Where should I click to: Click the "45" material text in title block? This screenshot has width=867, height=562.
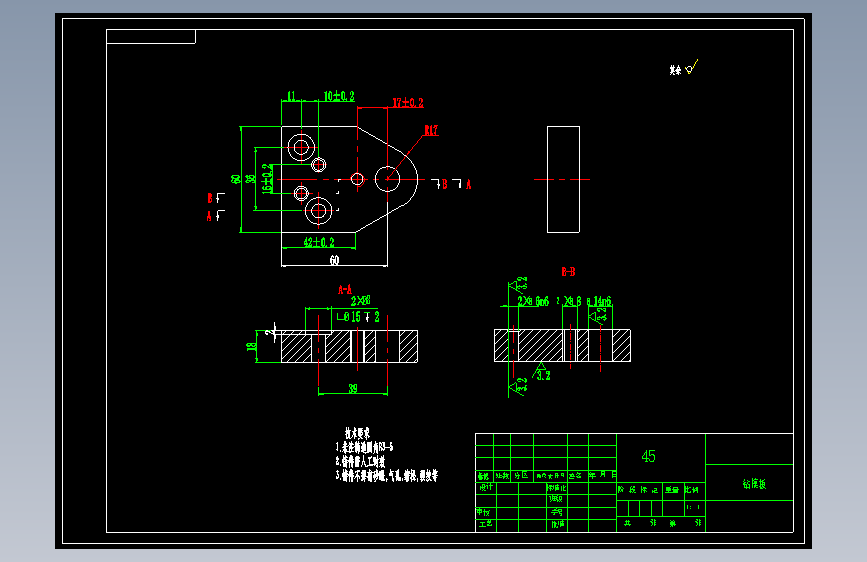(x=649, y=456)
